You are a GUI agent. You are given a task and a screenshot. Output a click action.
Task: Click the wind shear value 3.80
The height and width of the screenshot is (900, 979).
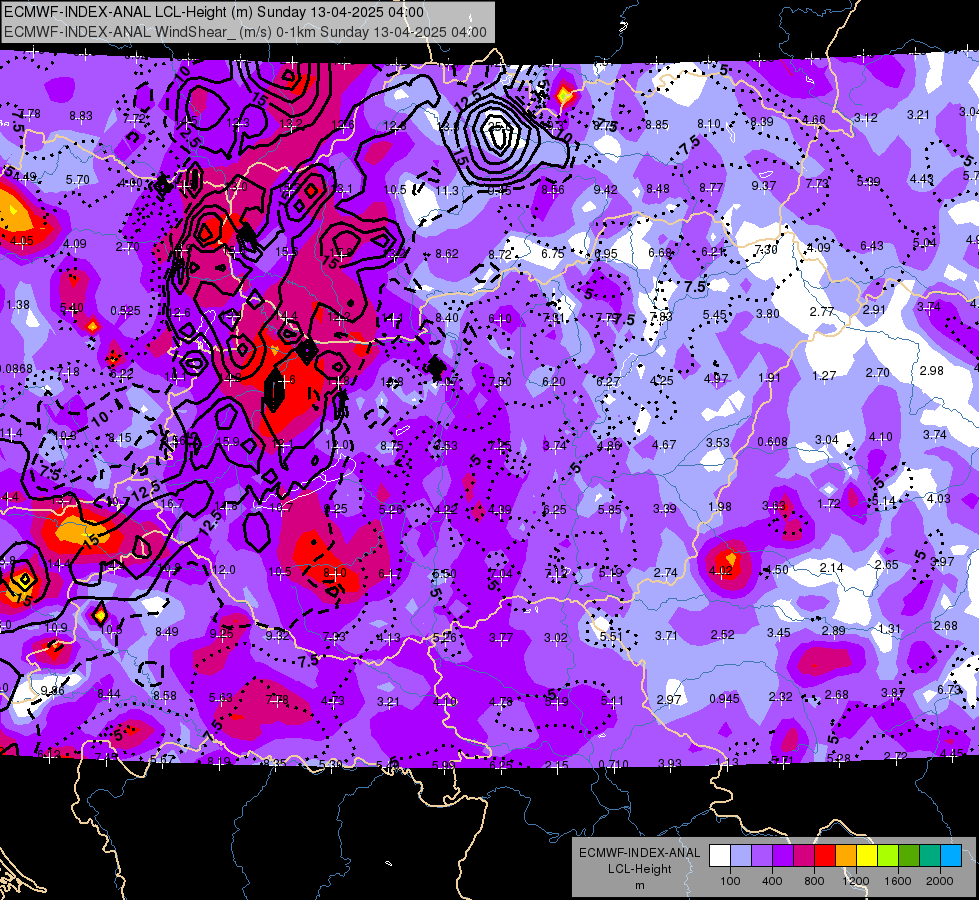click(x=768, y=314)
